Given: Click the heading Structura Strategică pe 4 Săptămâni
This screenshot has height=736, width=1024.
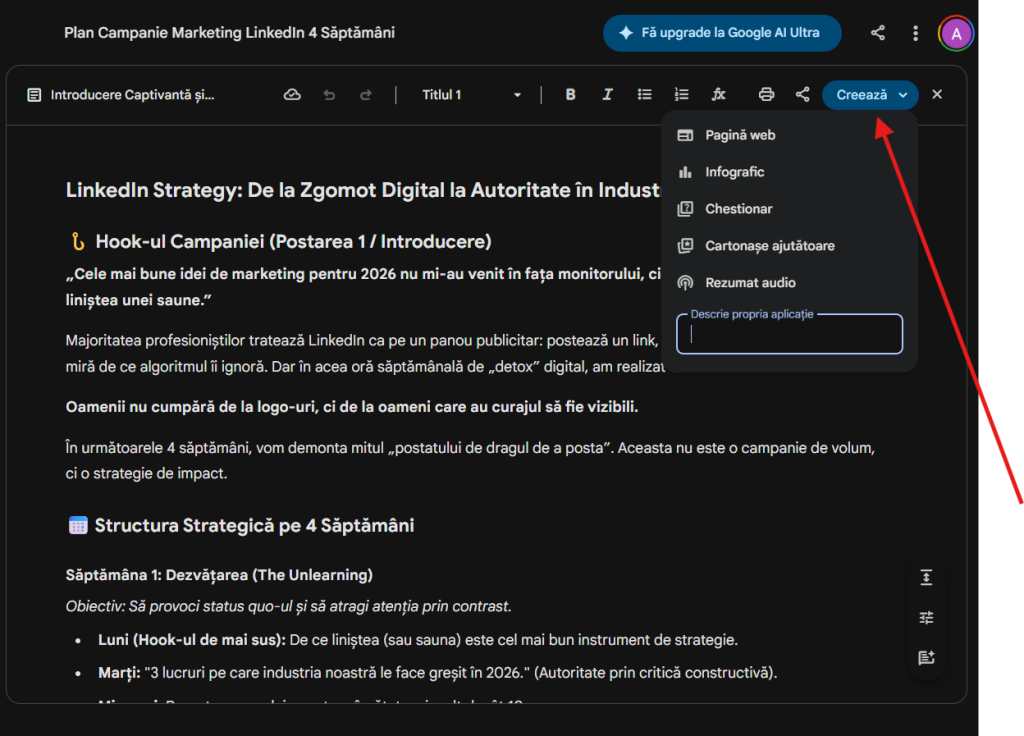Looking at the screenshot, I should point(254,526).
